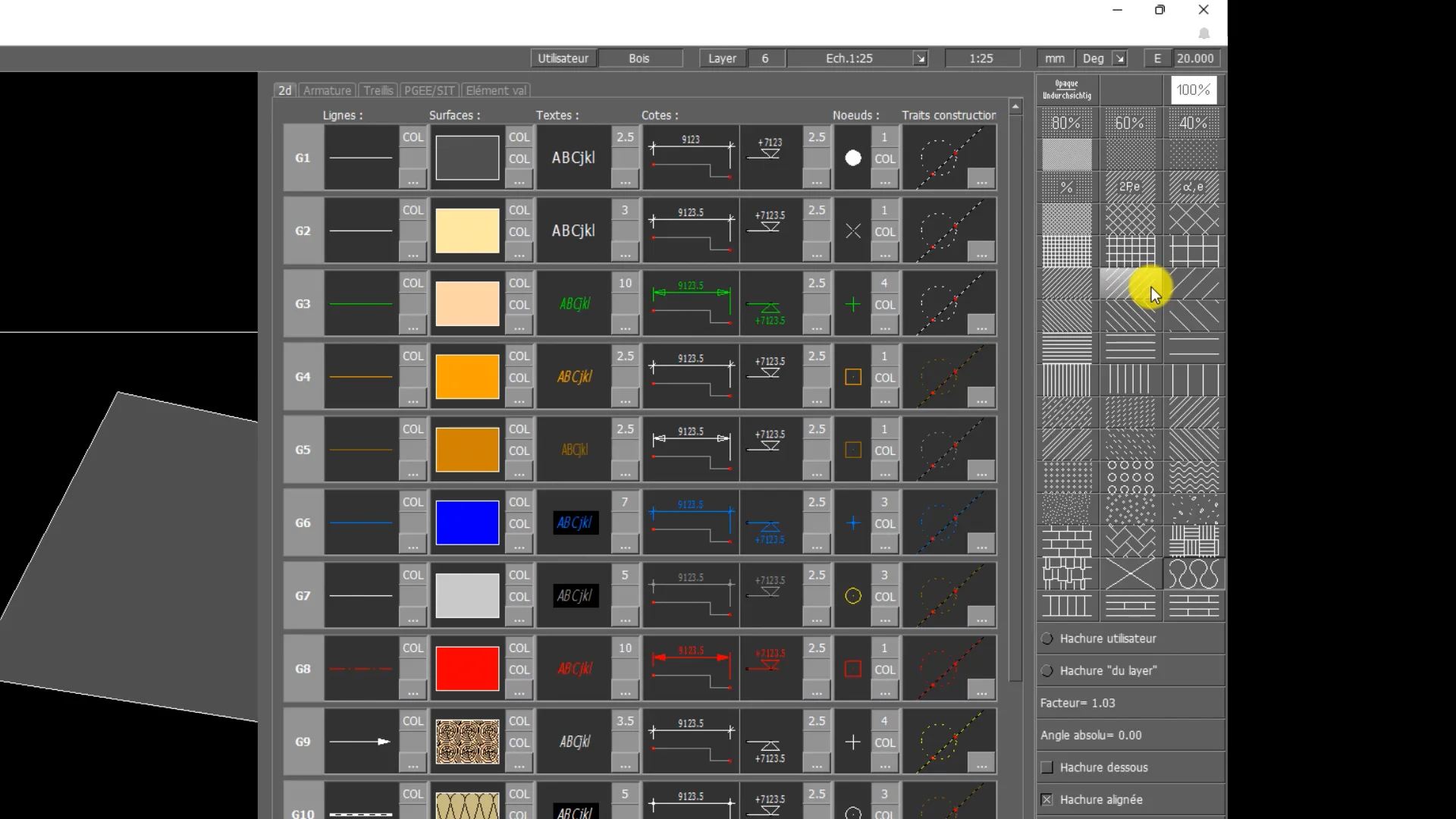Open the Ech.1:25 scale dropdown arrow
1456x819 pixels.
click(x=920, y=58)
